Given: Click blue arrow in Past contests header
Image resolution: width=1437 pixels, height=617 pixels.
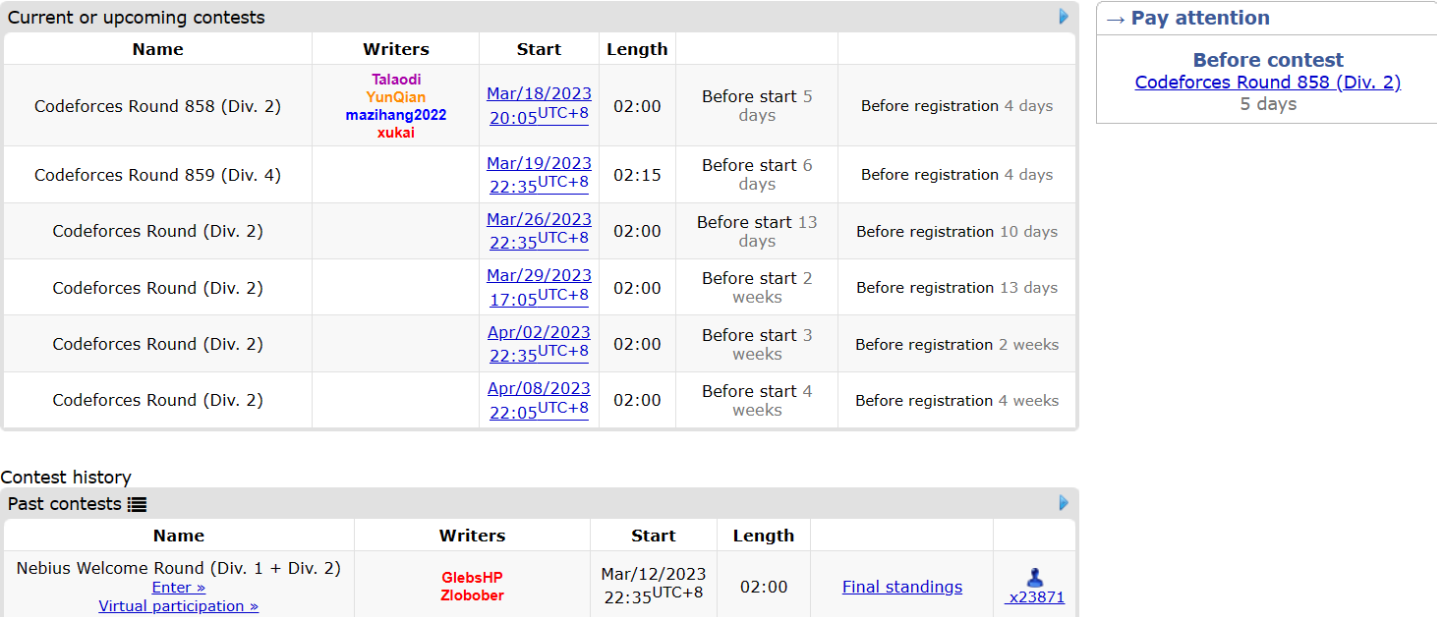Looking at the screenshot, I should pyautogui.click(x=1064, y=503).
